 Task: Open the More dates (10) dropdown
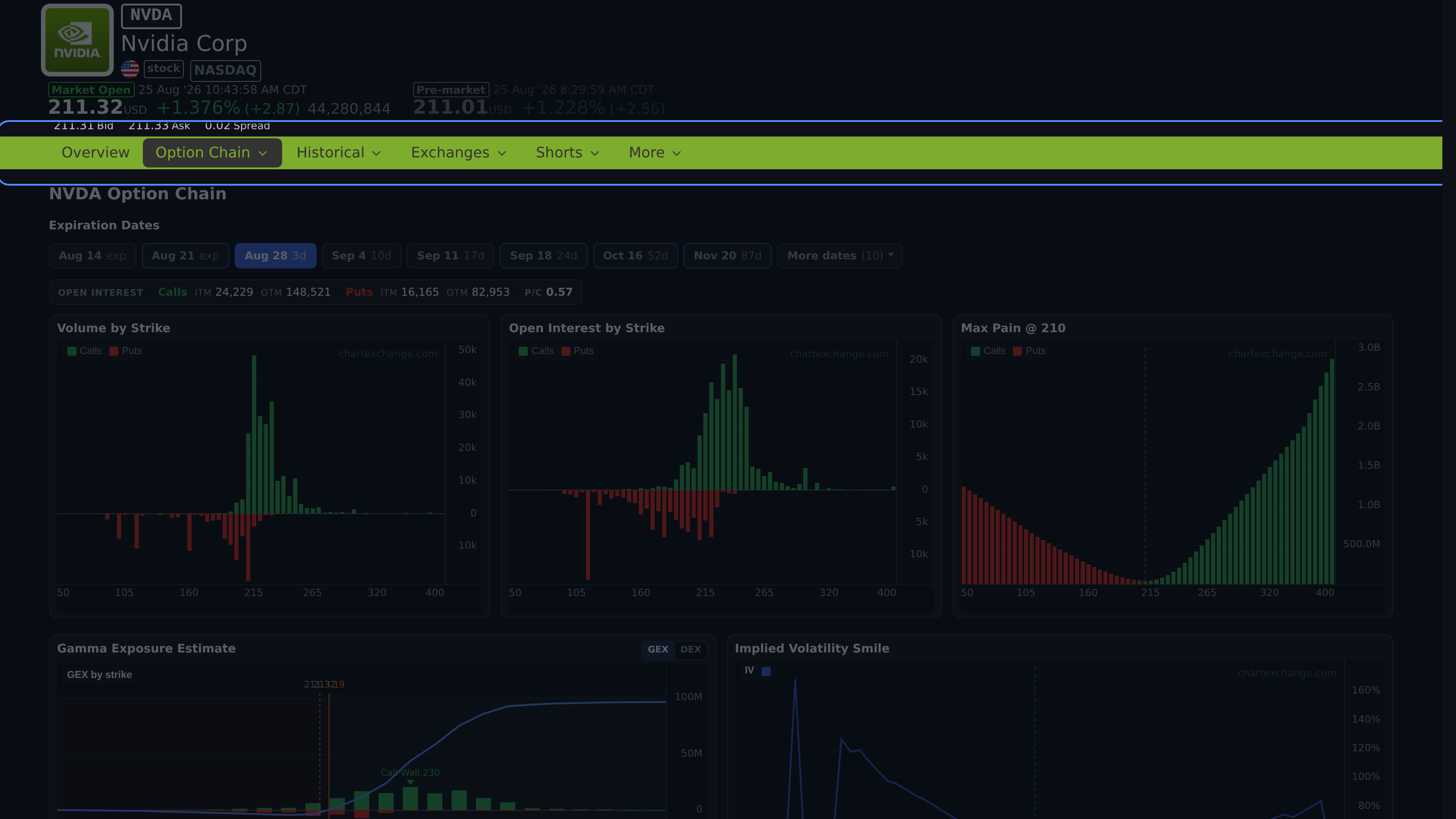[840, 255]
